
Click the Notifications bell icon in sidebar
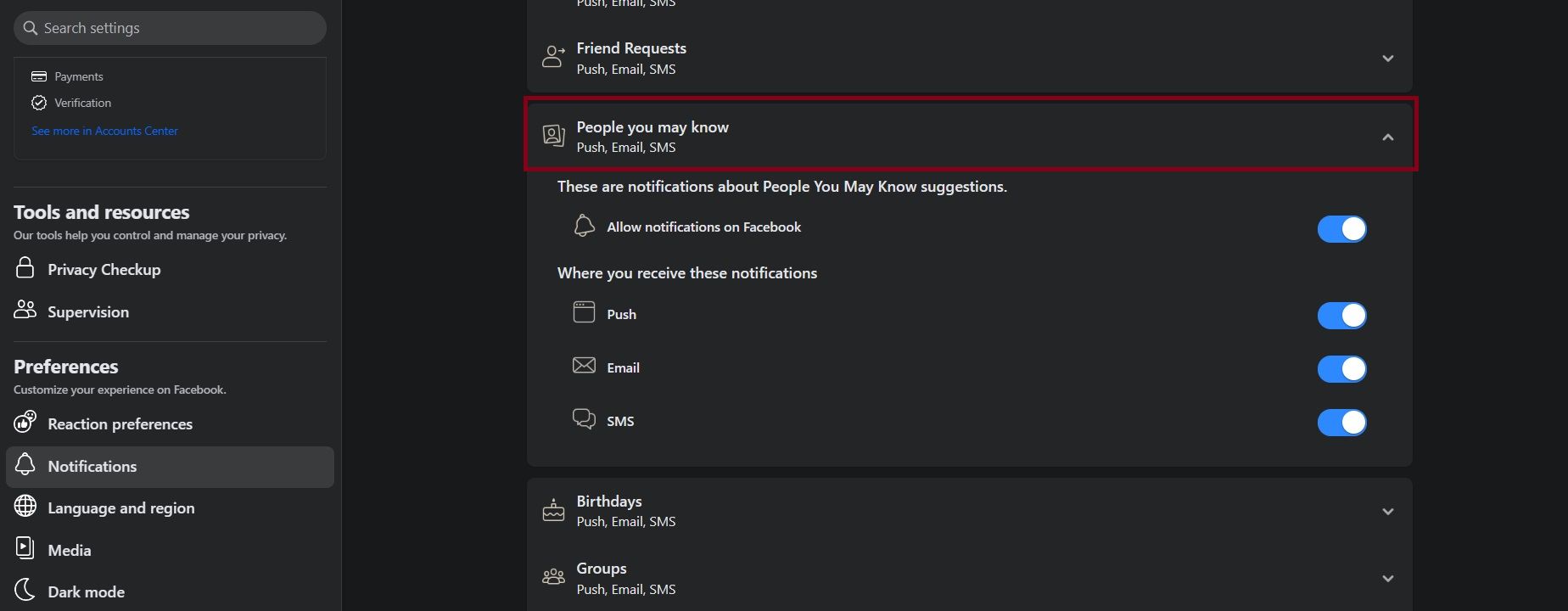25,464
